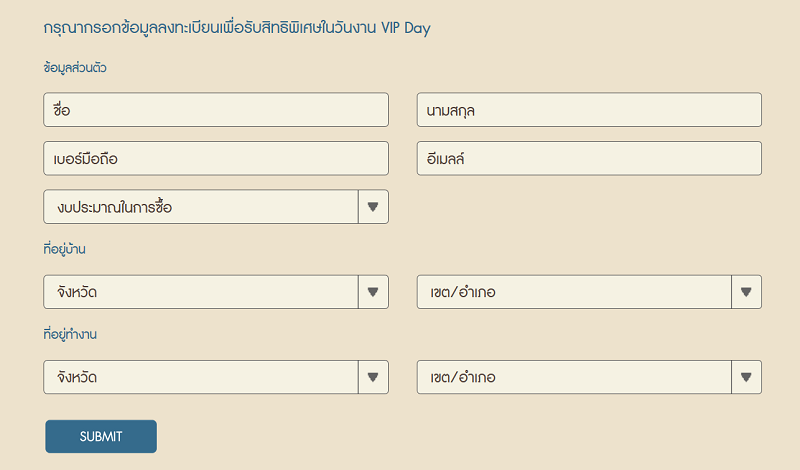Open จังหวัด select under ที่อยู่ทำงาน
800x470 pixels.
216,377
